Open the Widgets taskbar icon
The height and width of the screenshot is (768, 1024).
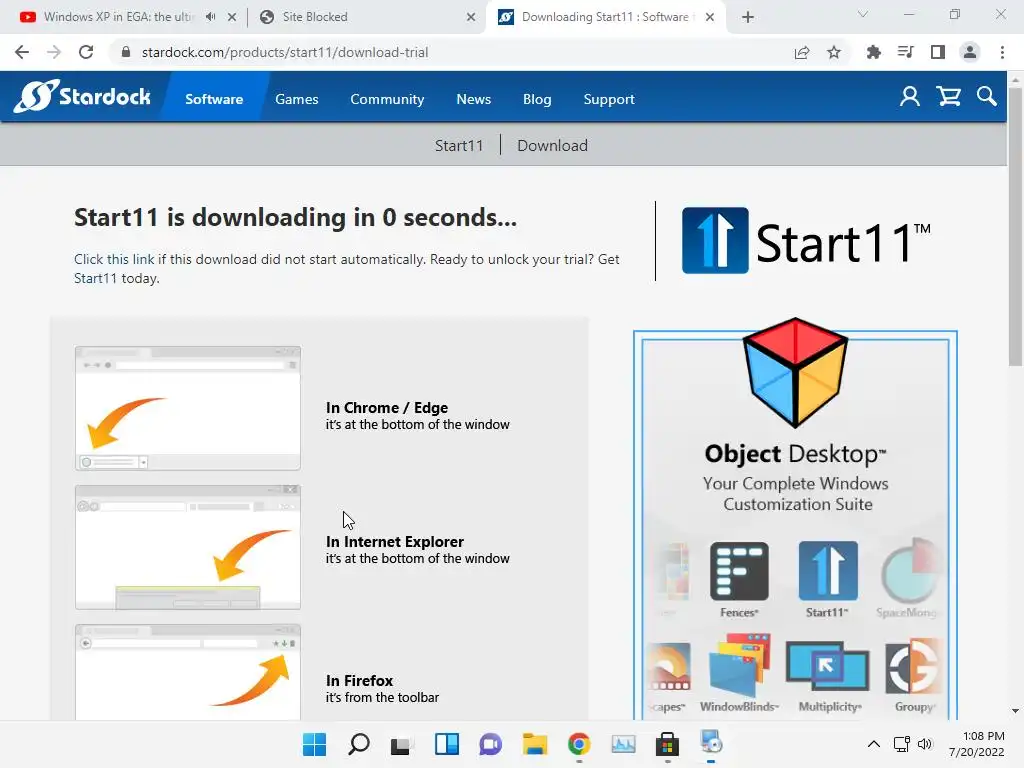(447, 744)
